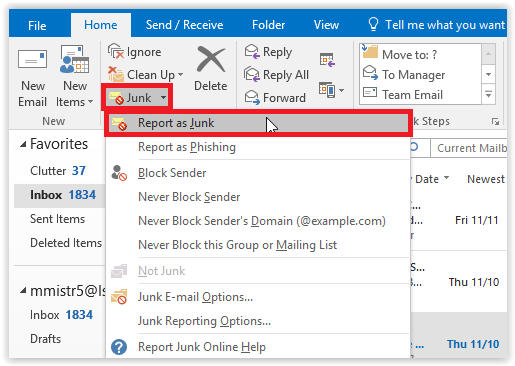
Task: Click the Team Email quick step label
Action: coord(412,95)
